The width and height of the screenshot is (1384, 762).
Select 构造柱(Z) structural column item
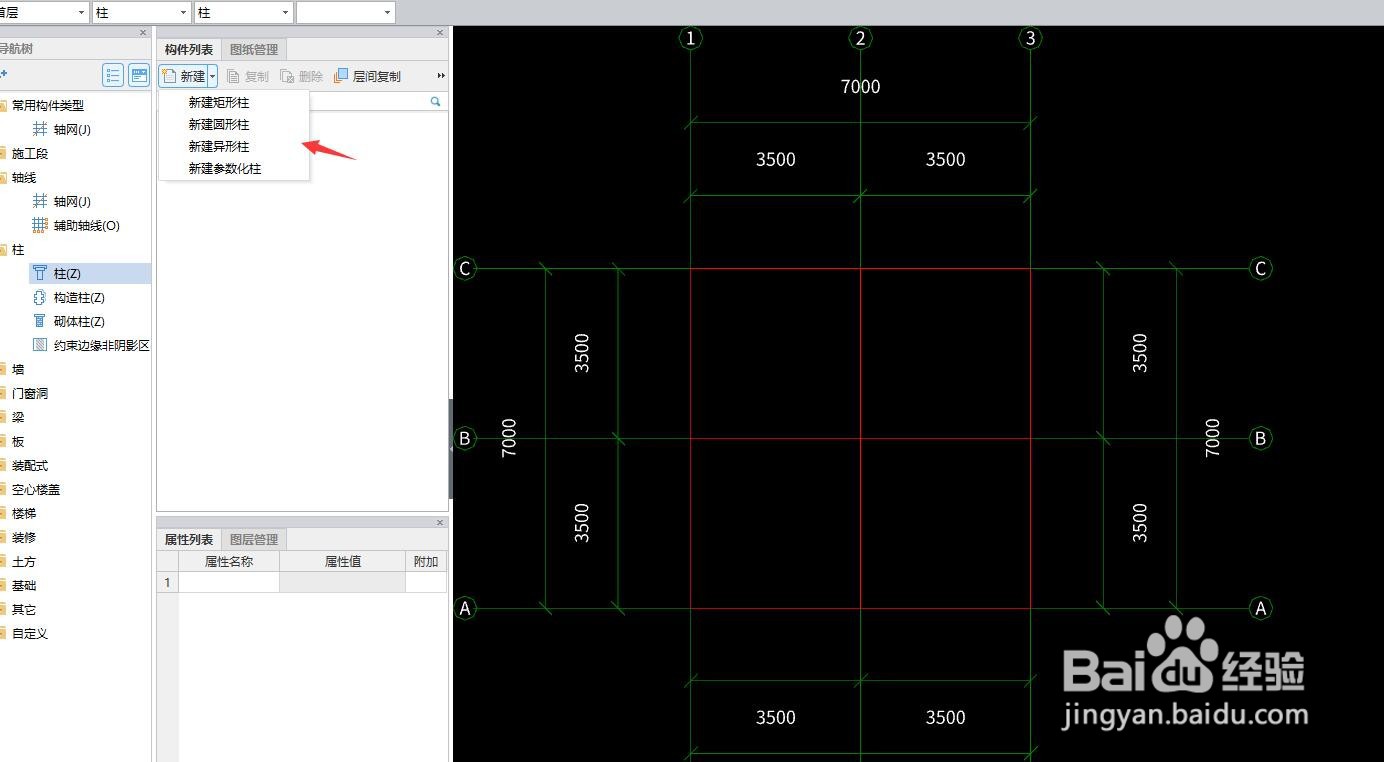68,297
